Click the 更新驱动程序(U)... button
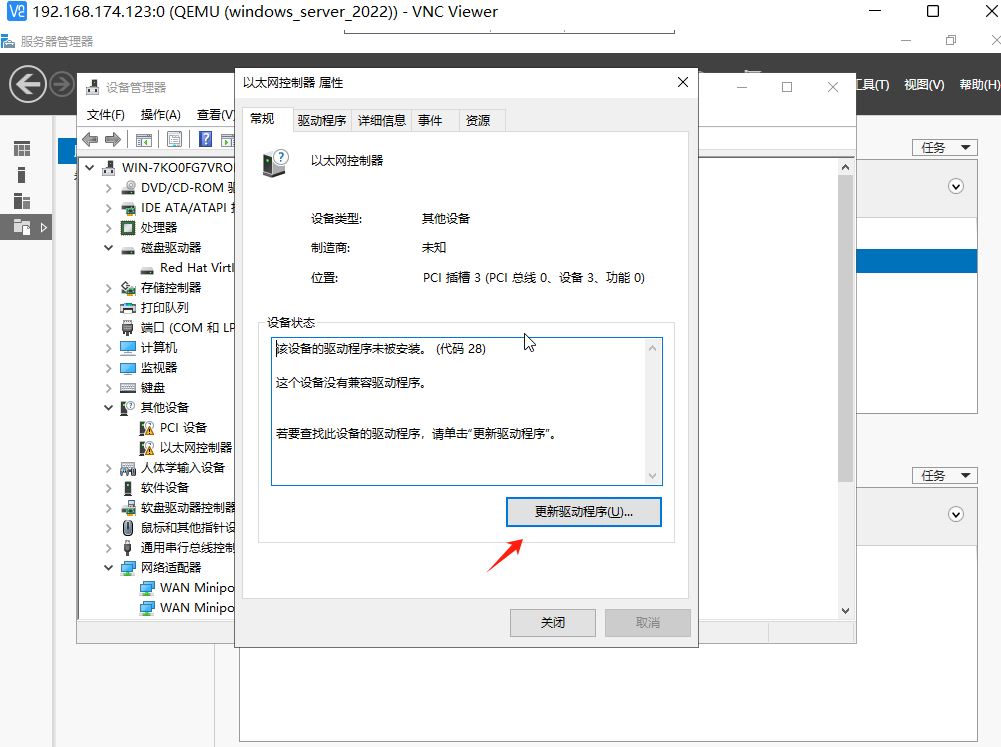Image resolution: width=1001 pixels, height=747 pixels. [583, 512]
